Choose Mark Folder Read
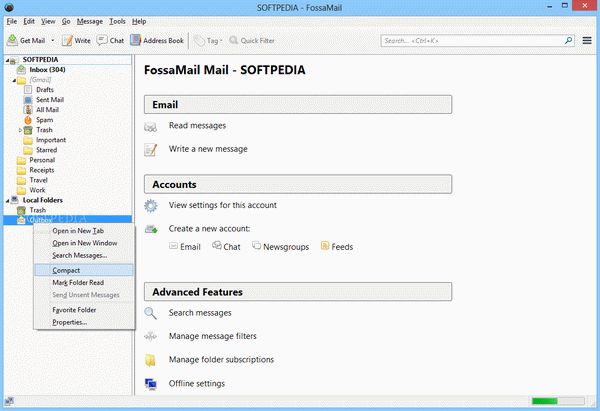Viewport: 600px width, 411px height. click(x=78, y=282)
